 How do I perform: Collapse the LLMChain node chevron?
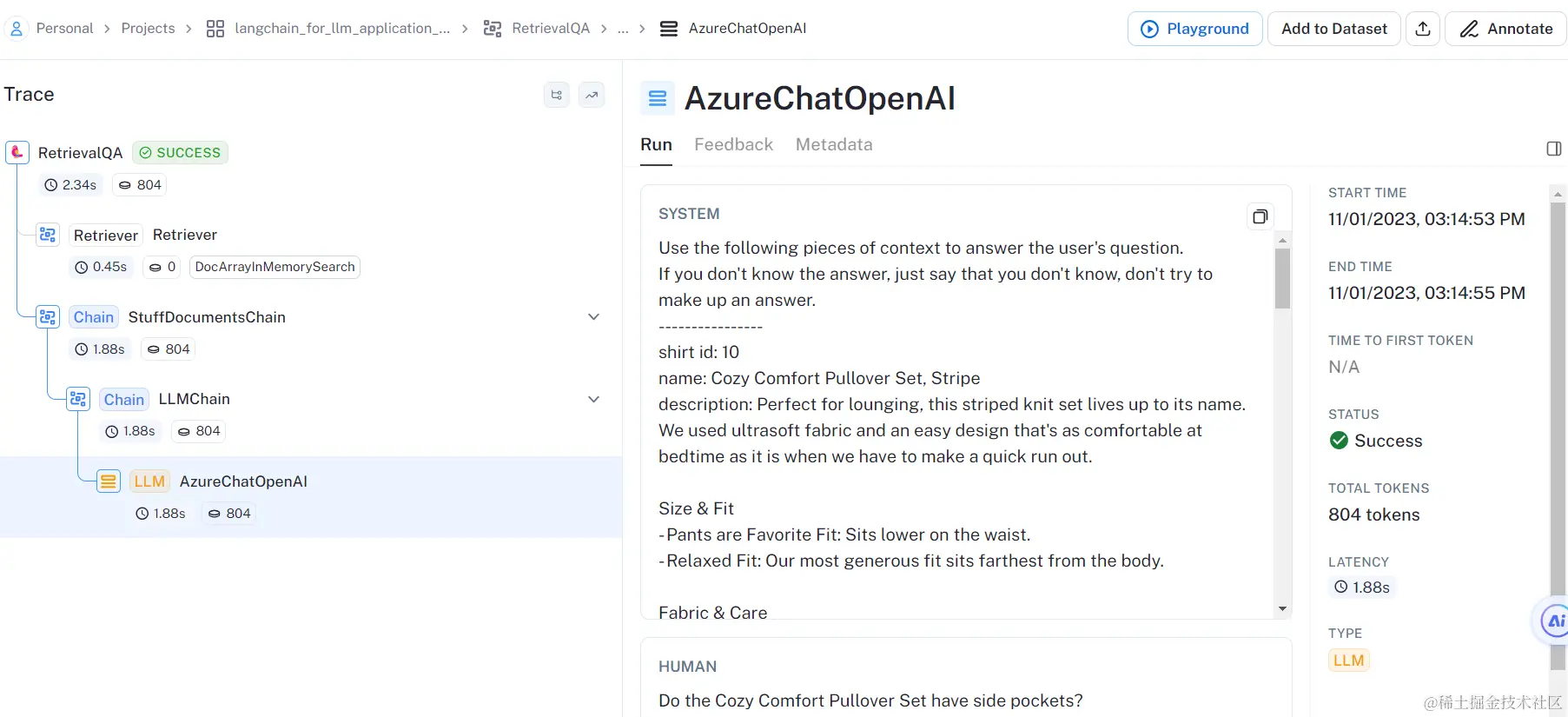point(594,400)
